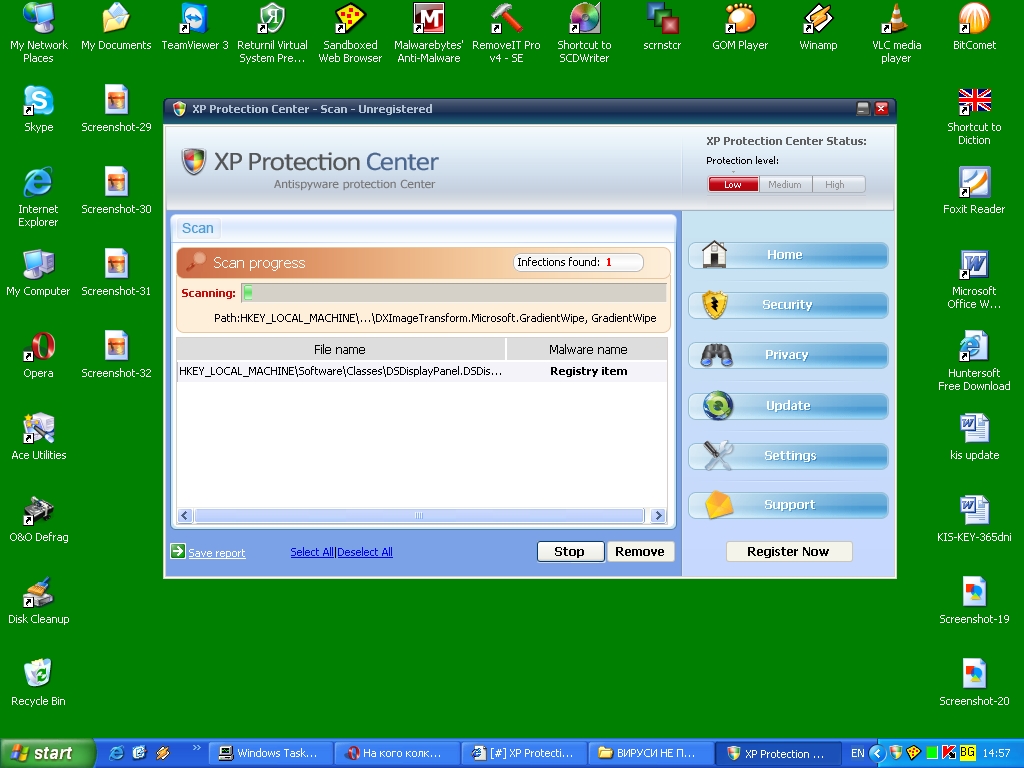The image size is (1024, 768).
Task: Click the scan progress bar
Action: [454, 293]
